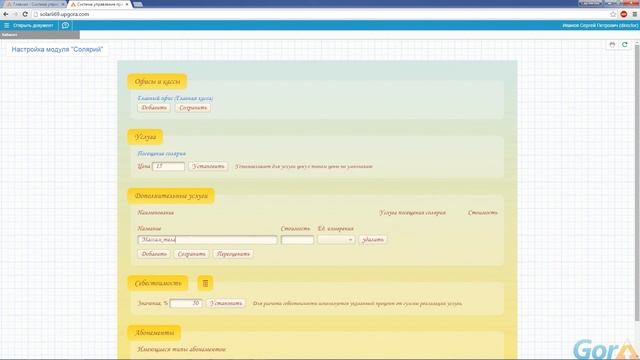The width and height of the screenshot is (640, 360).
Task: Go back using the browser back arrow
Action: [x=6, y=14]
